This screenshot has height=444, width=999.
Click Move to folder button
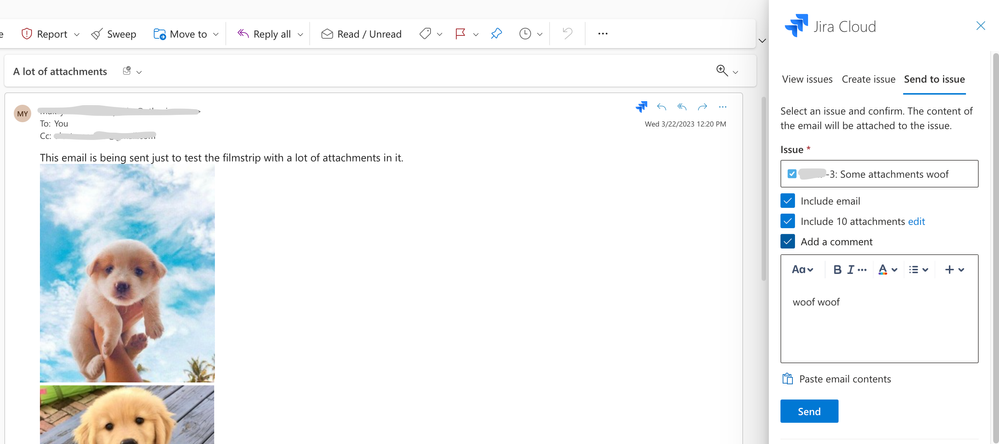[181, 34]
